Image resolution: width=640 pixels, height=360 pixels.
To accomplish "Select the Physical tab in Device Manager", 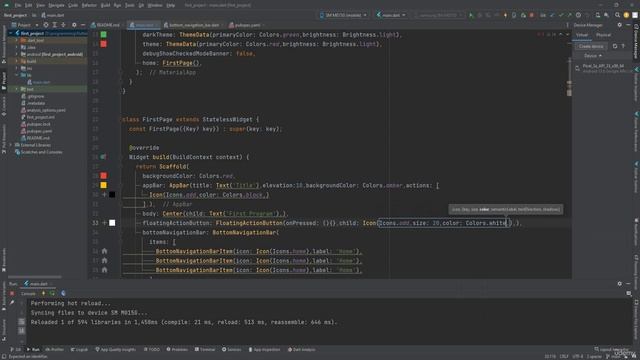I will coord(603,35).
